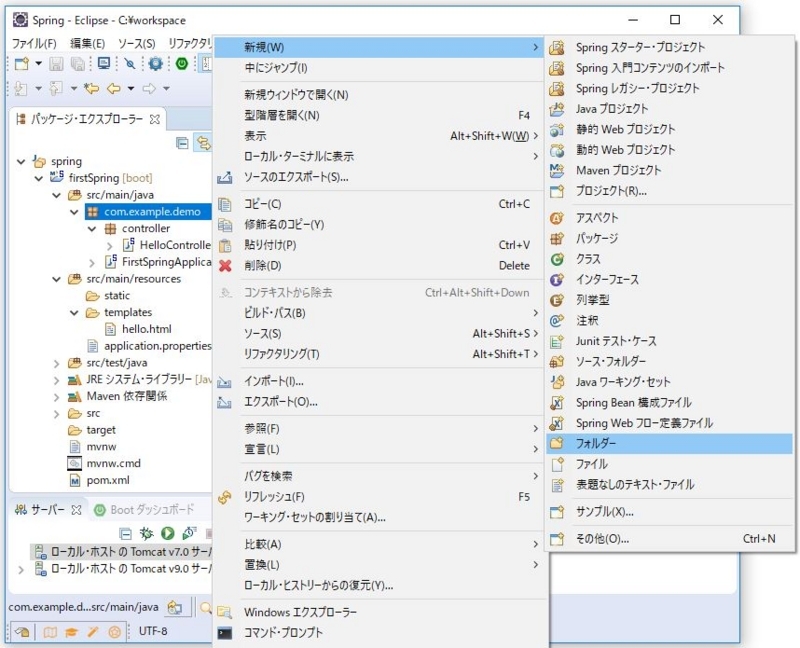Click the Windows エクスプローラー icon
The image size is (800, 648).
point(224,612)
